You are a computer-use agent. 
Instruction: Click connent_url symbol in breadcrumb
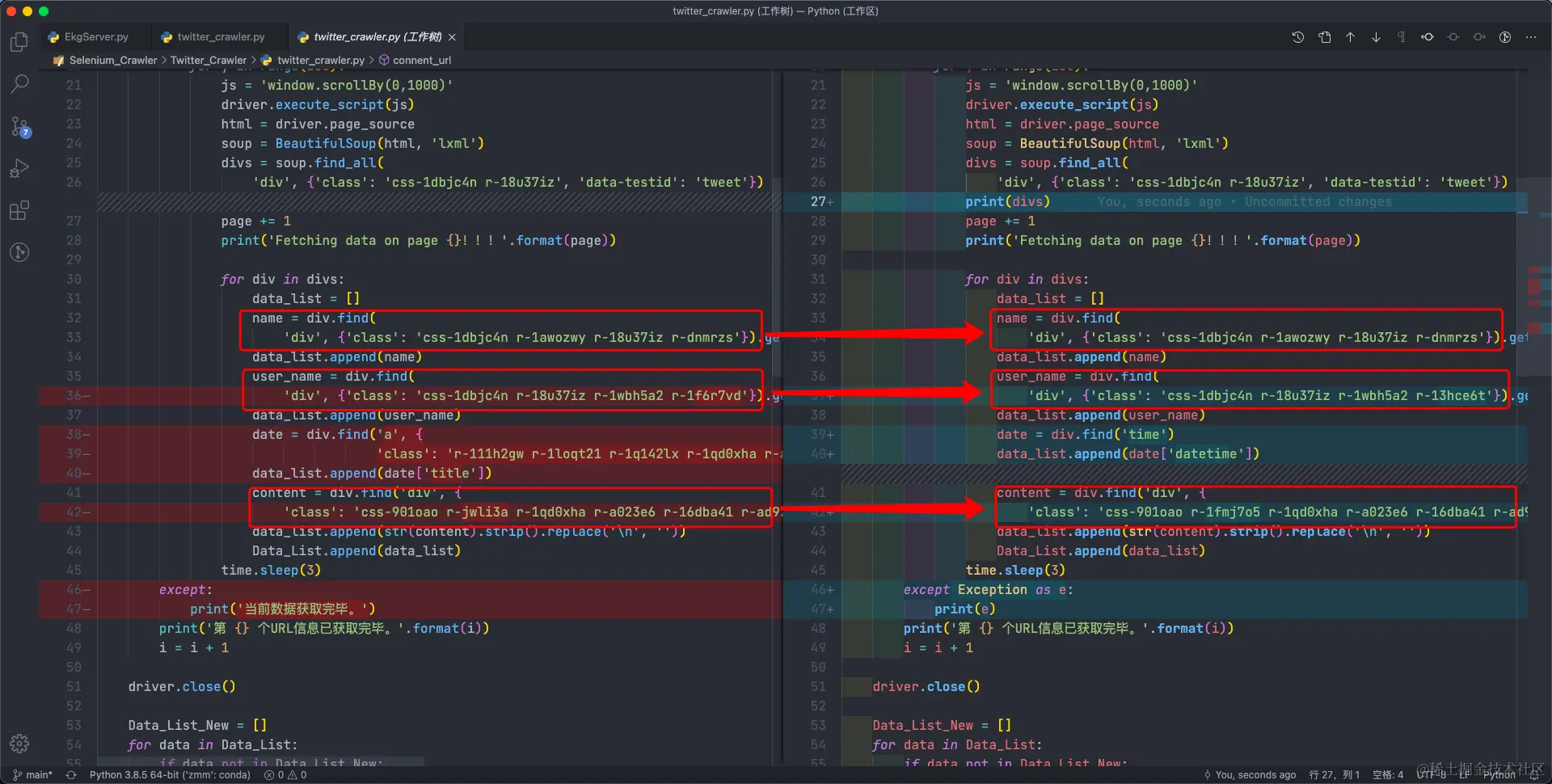(x=421, y=61)
